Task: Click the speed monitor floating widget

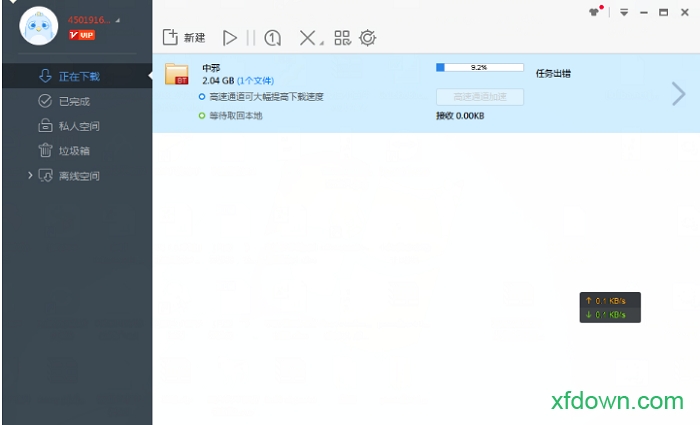Action: 610,308
